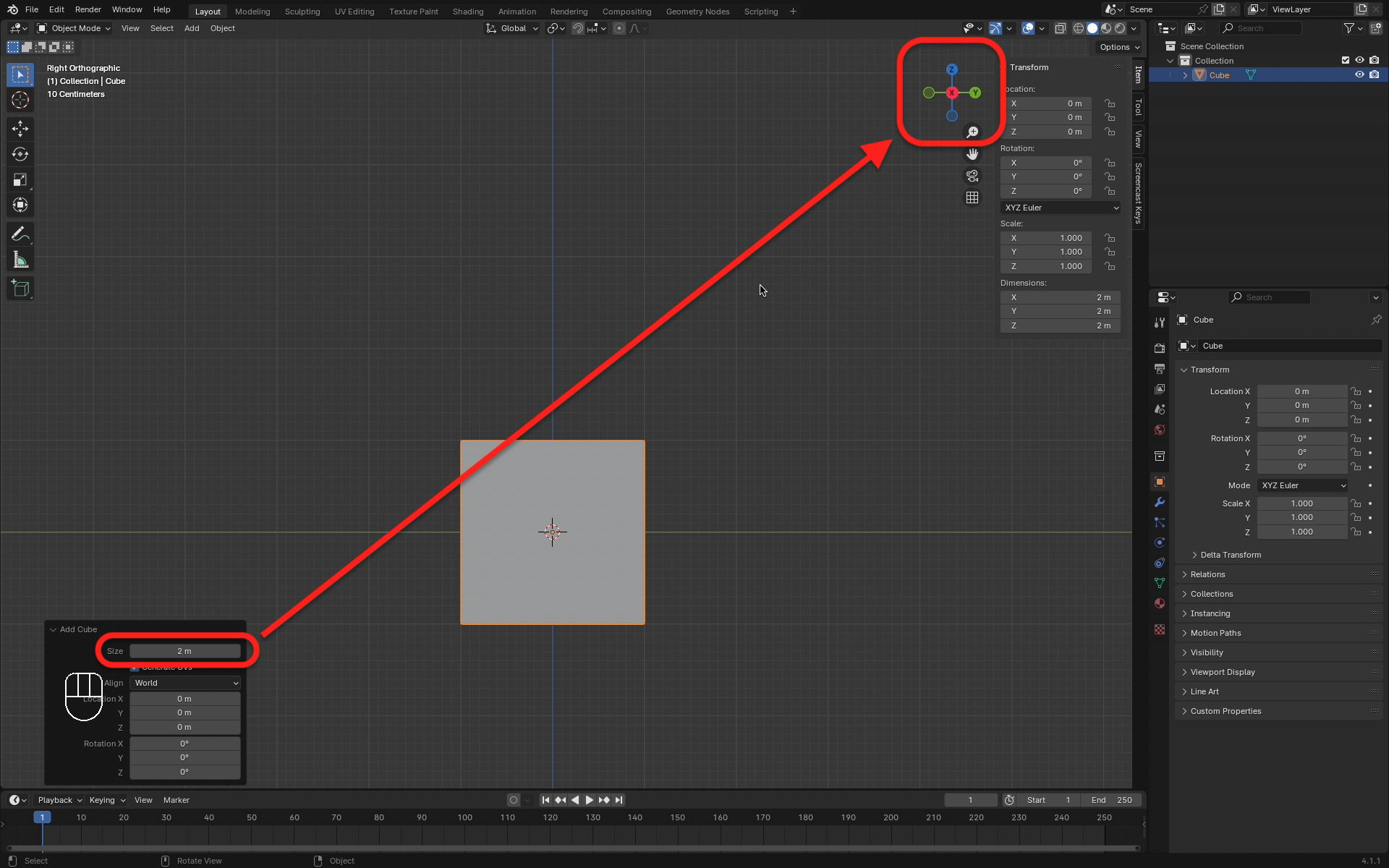Screen dimensions: 1389x868
Task: Disable Cube in renders camera icon
Action: [1374, 75]
